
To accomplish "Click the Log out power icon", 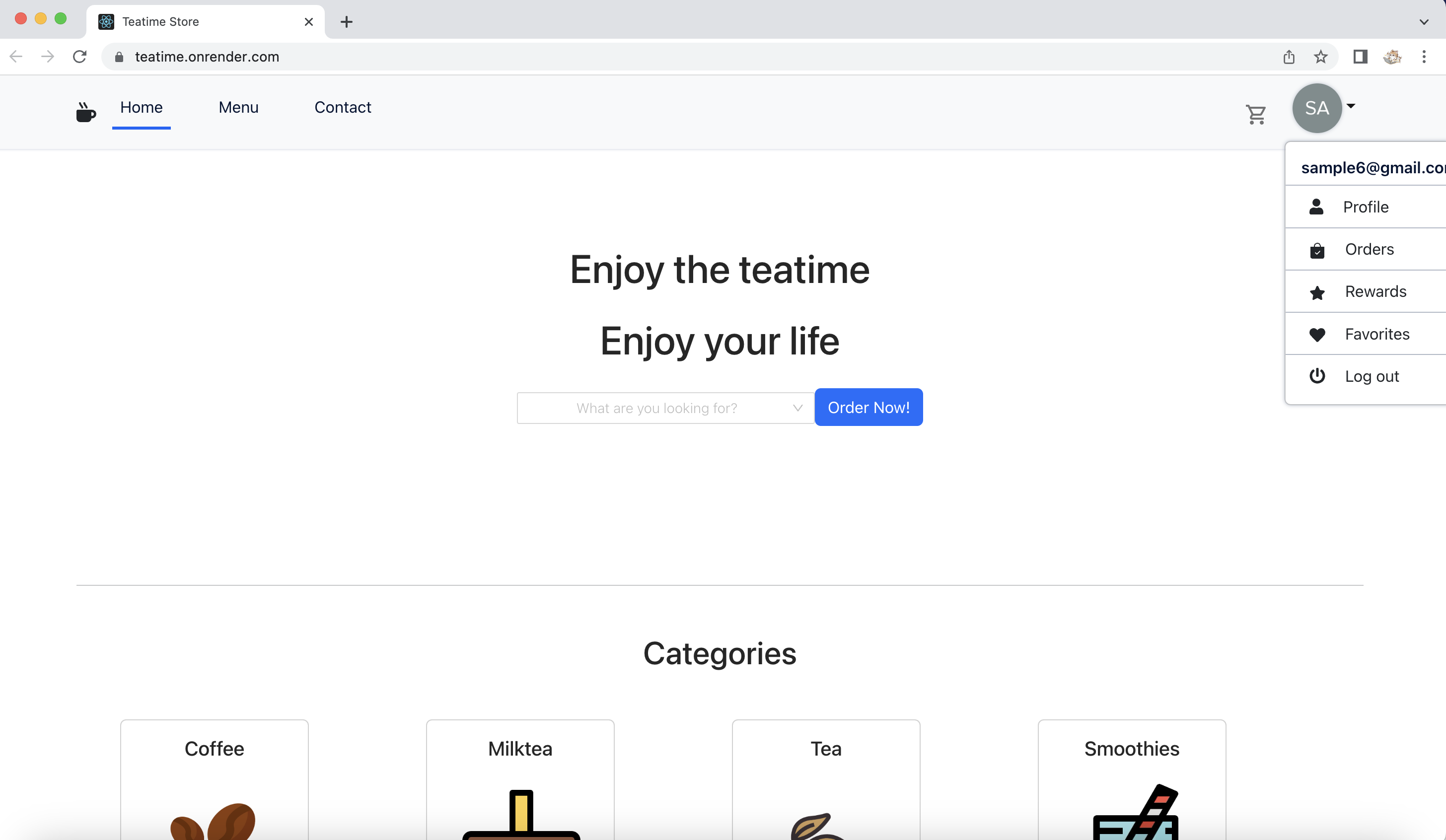I will point(1317,376).
